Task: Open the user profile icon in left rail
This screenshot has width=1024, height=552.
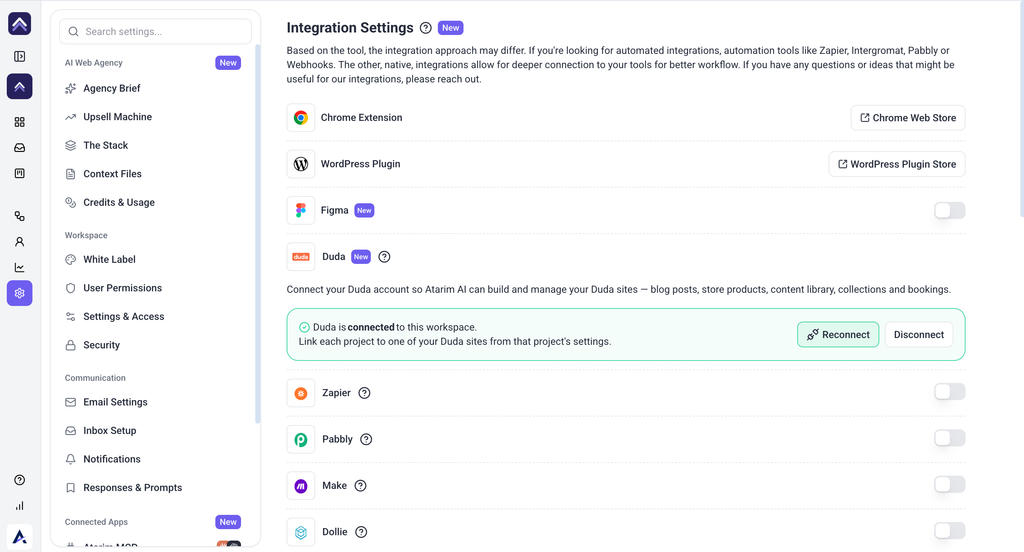Action: [20, 242]
